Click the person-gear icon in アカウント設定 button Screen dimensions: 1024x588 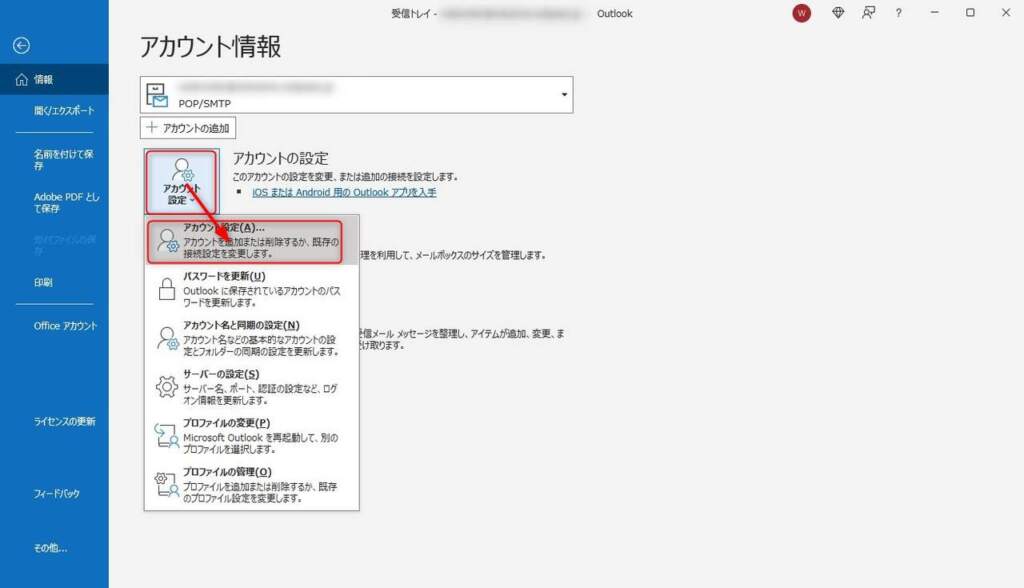tap(182, 171)
